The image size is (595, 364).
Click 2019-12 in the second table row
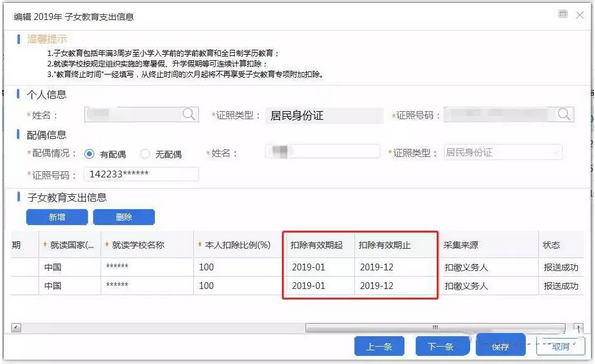377,286
